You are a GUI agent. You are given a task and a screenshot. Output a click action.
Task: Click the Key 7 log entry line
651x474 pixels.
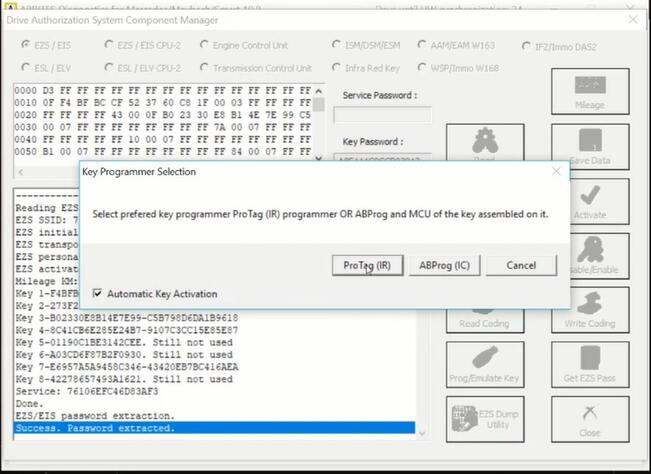(127, 367)
